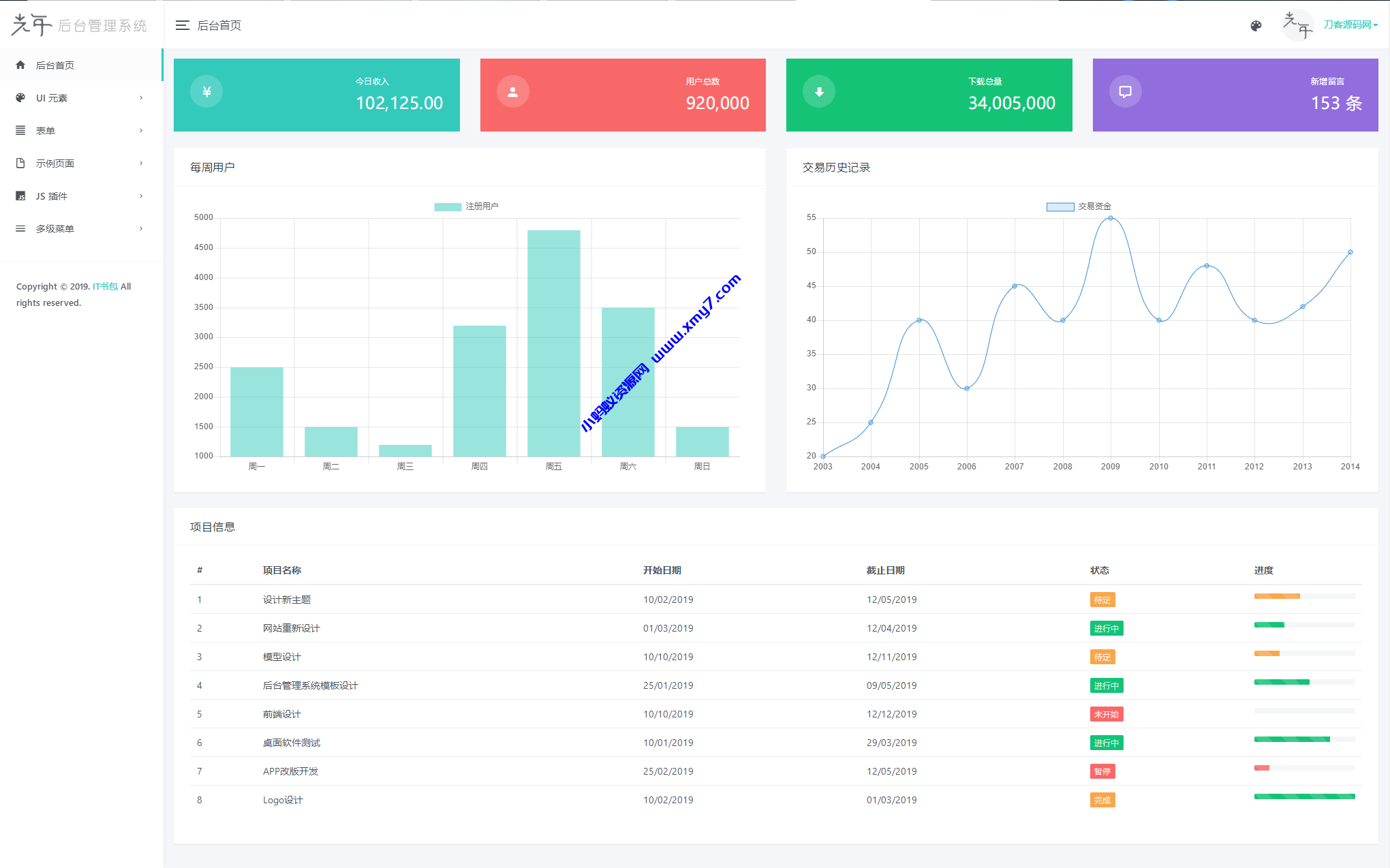Open the theme palette icon in header

point(1256,25)
